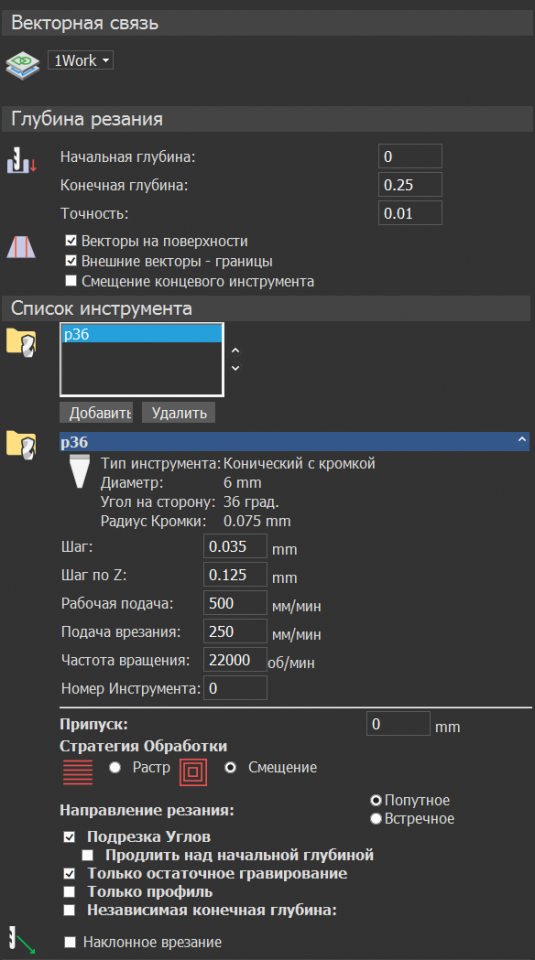The height and width of the screenshot is (960, 535).
Task: Select Растр strategy radio button
Action: point(115,767)
